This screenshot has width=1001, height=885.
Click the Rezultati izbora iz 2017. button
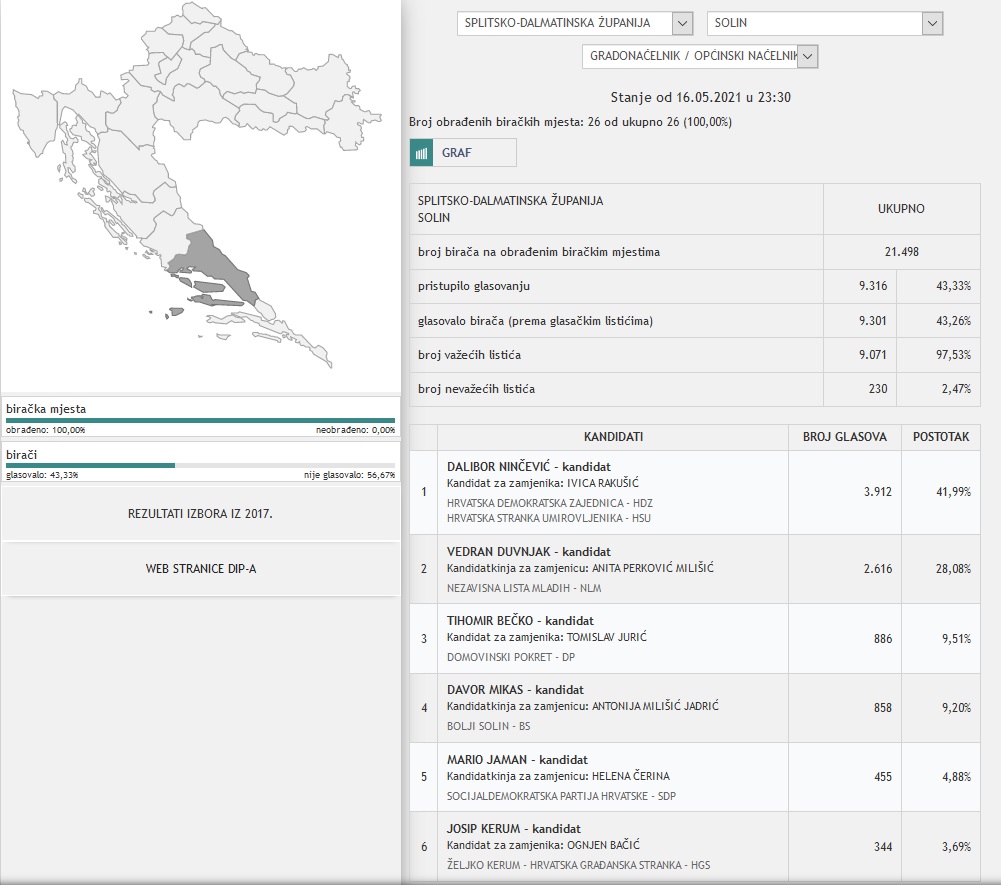tap(200, 513)
